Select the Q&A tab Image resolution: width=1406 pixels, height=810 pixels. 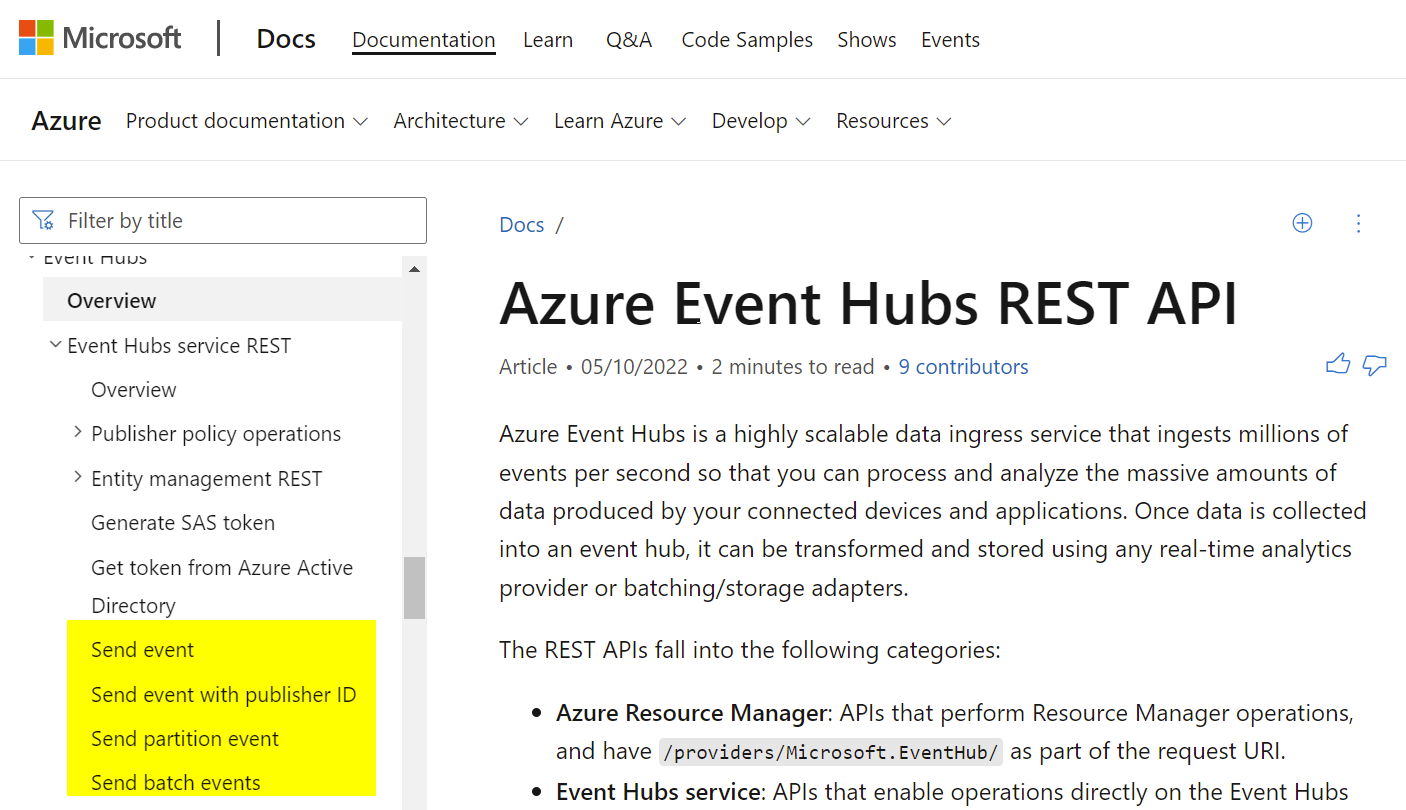(x=629, y=40)
